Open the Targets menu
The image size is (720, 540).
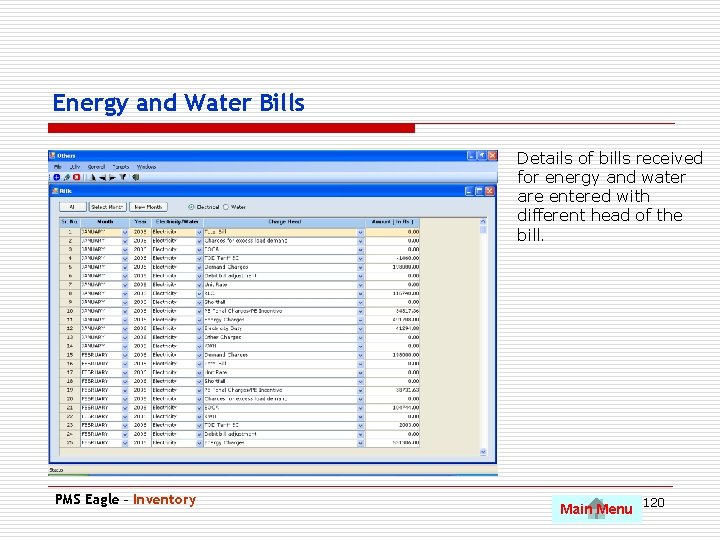click(121, 167)
